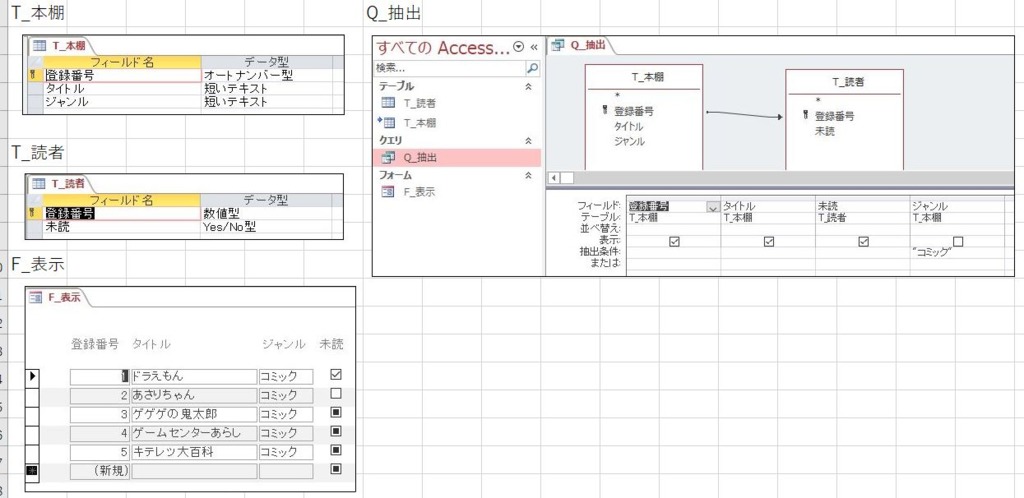Select the T_本棚 table icon in navigation pane
The height and width of the screenshot is (498, 1024).
click(388, 122)
